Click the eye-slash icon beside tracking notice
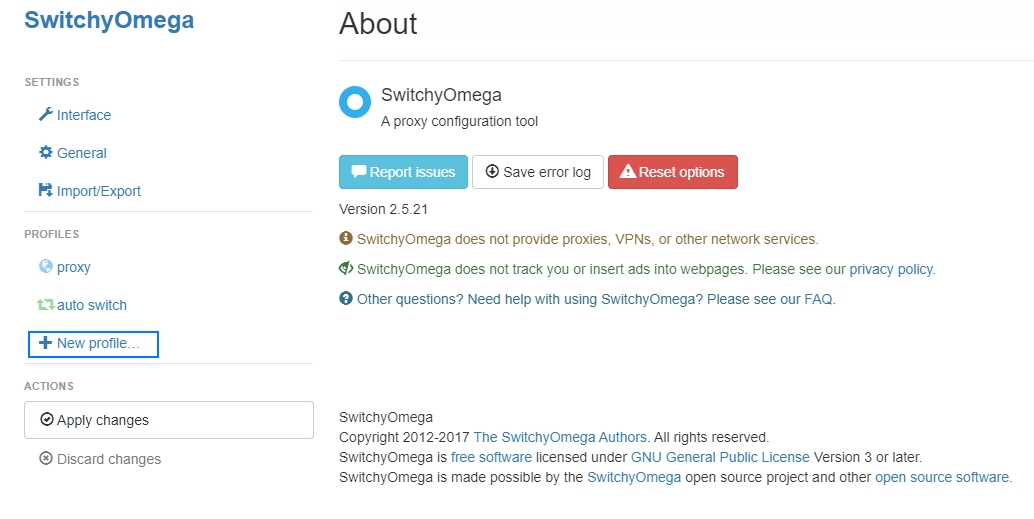1034x519 pixels. pyautogui.click(x=346, y=269)
